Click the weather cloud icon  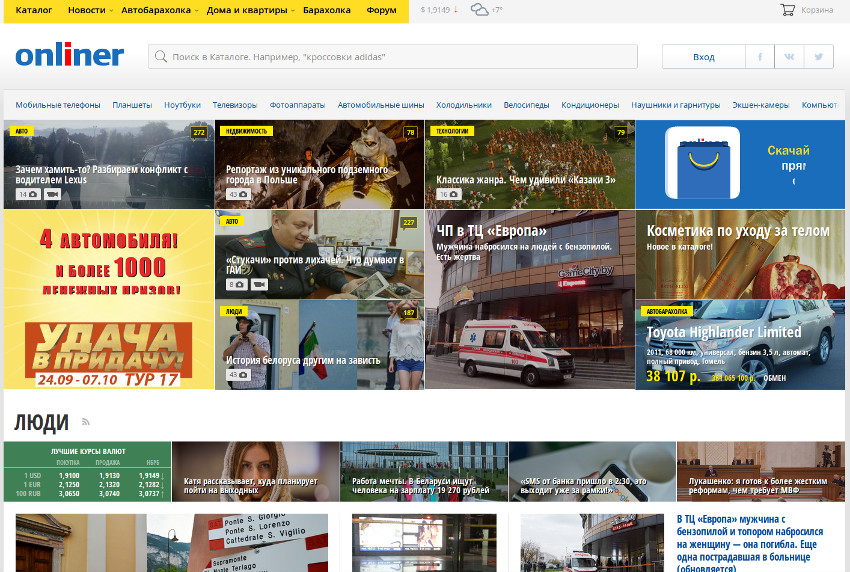480,10
